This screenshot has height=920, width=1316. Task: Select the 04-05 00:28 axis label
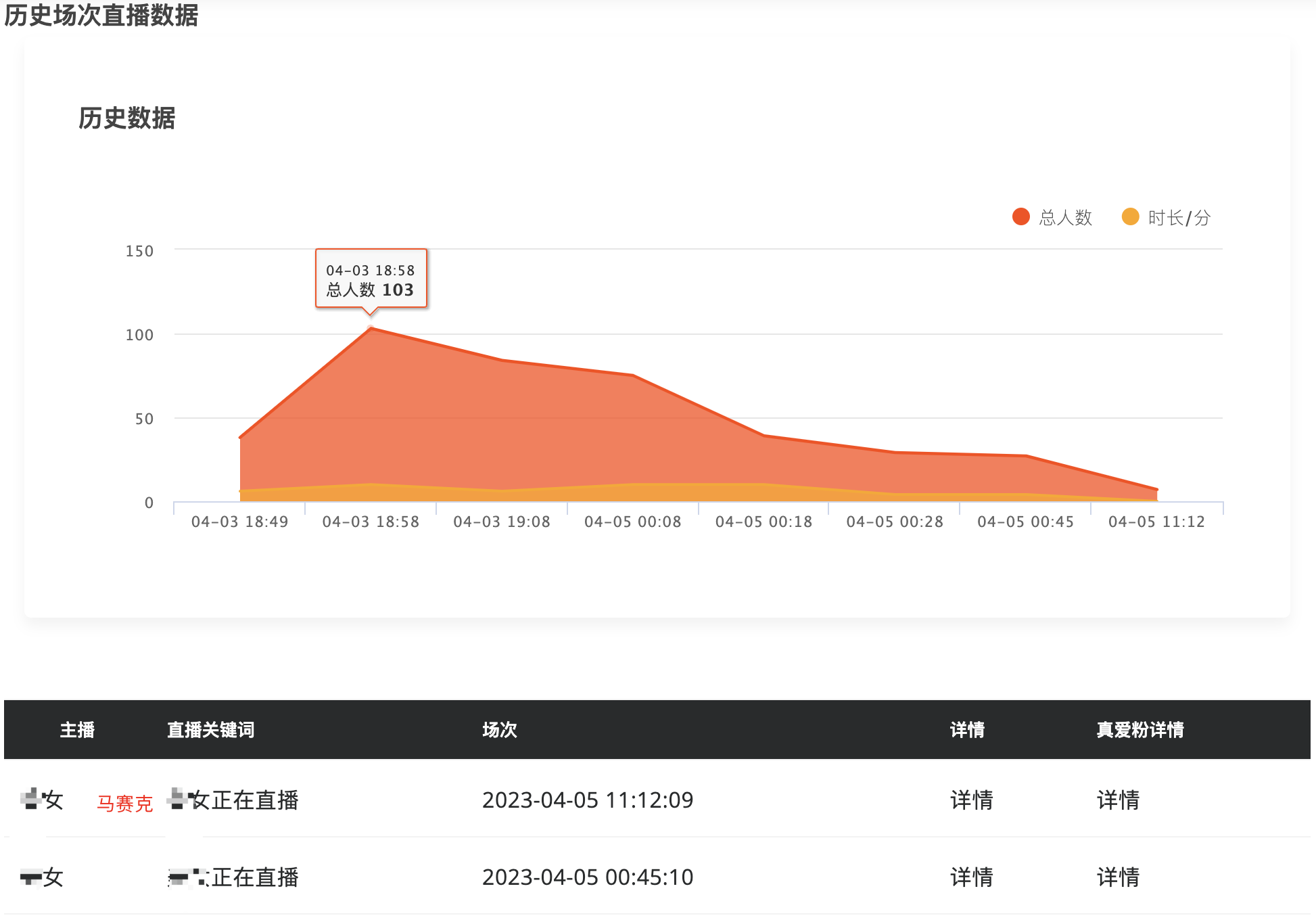click(x=895, y=522)
